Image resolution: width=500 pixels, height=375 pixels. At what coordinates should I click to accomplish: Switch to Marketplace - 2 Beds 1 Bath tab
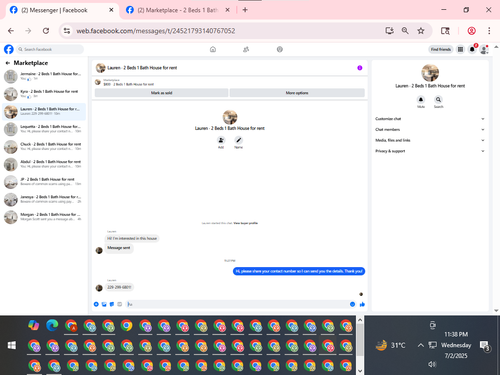coord(178,10)
